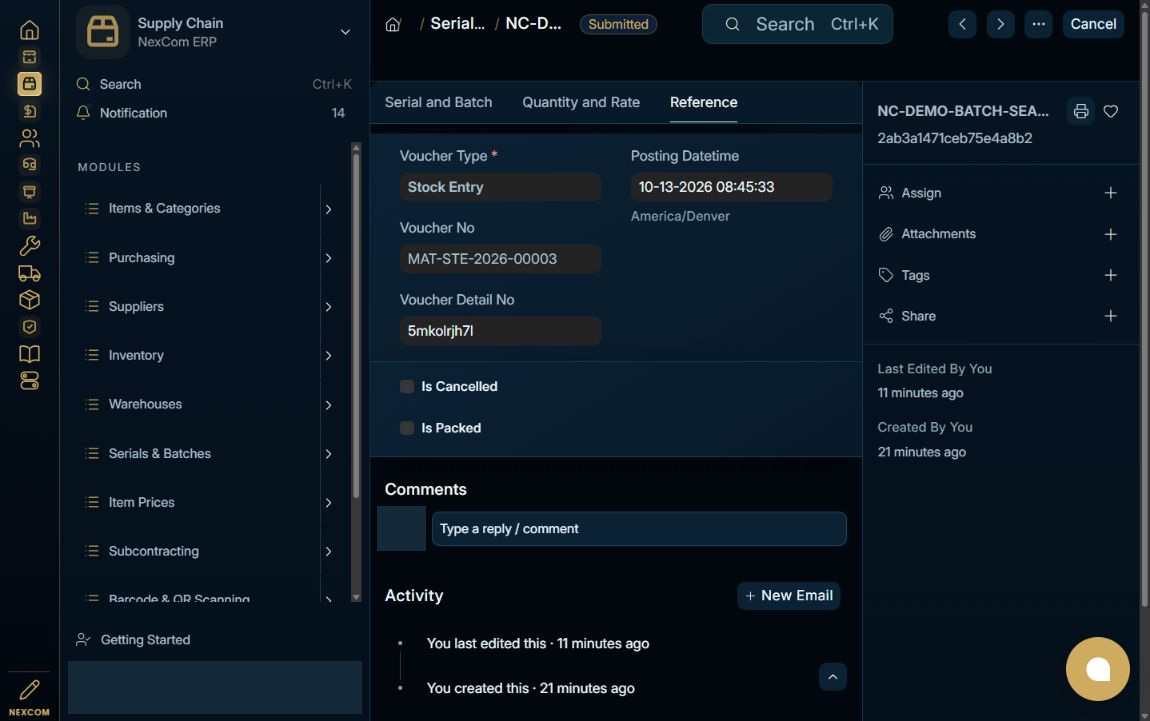Expand Items & Categories module
Image resolution: width=1150 pixels, height=721 pixels.
(x=328, y=209)
